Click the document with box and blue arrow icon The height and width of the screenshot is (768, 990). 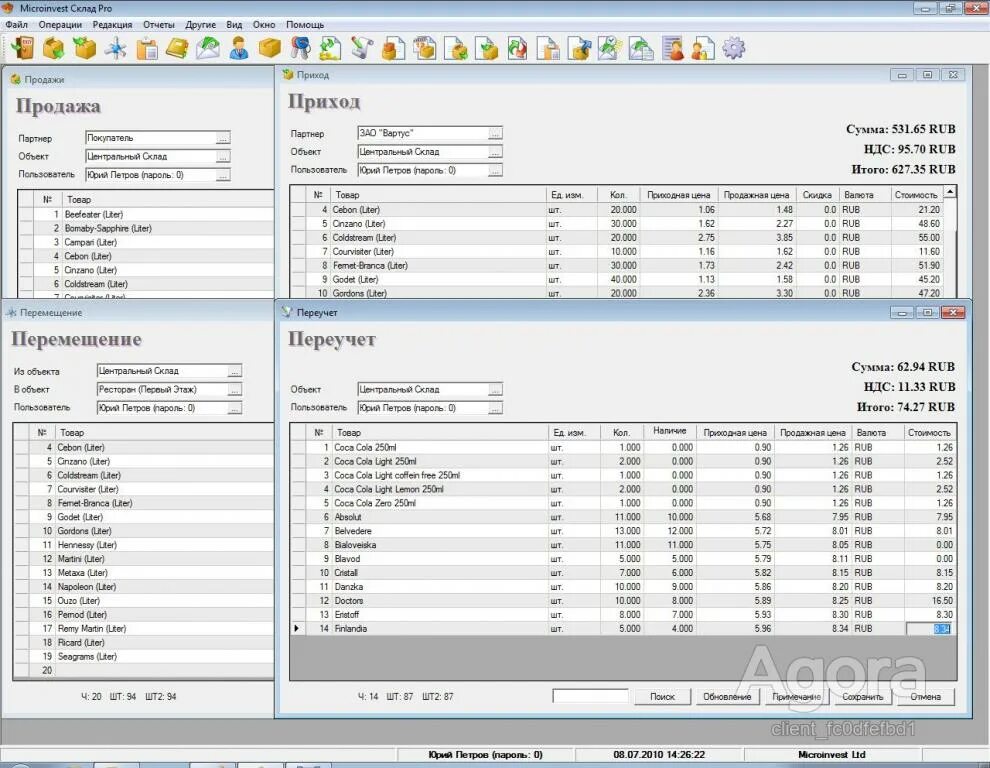click(579, 48)
